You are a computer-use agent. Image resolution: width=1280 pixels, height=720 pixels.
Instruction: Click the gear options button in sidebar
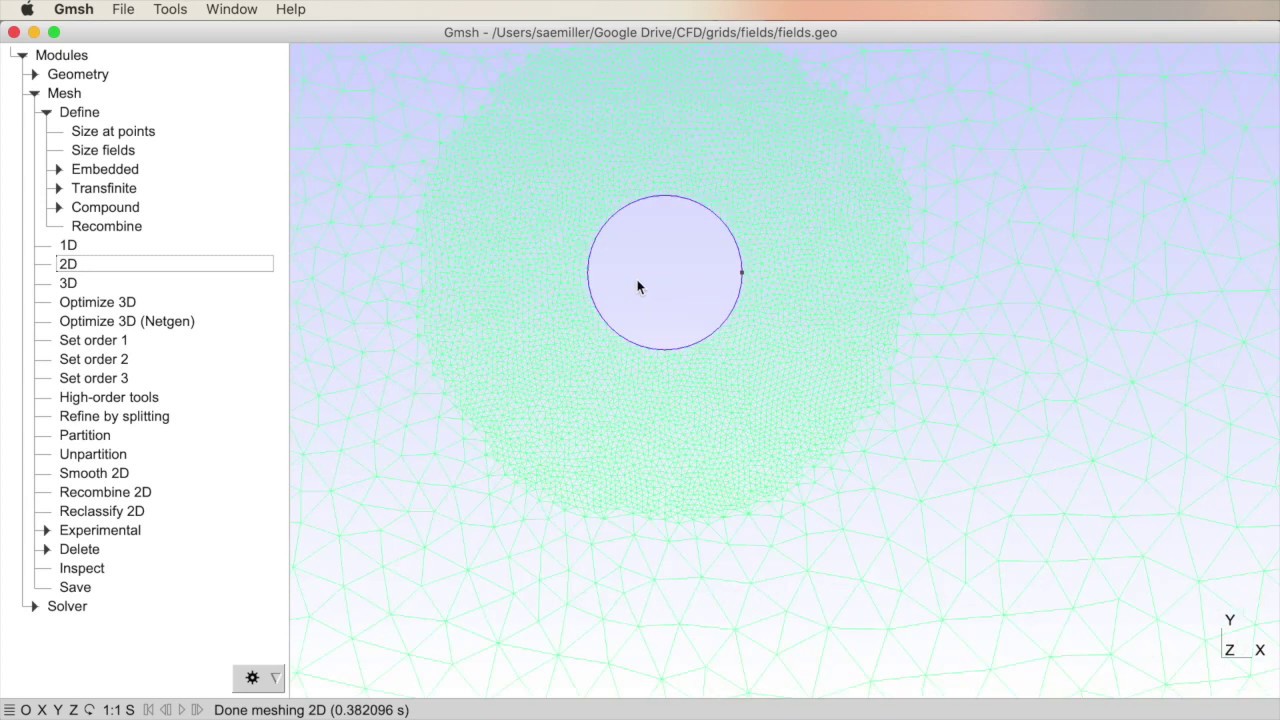coord(252,678)
